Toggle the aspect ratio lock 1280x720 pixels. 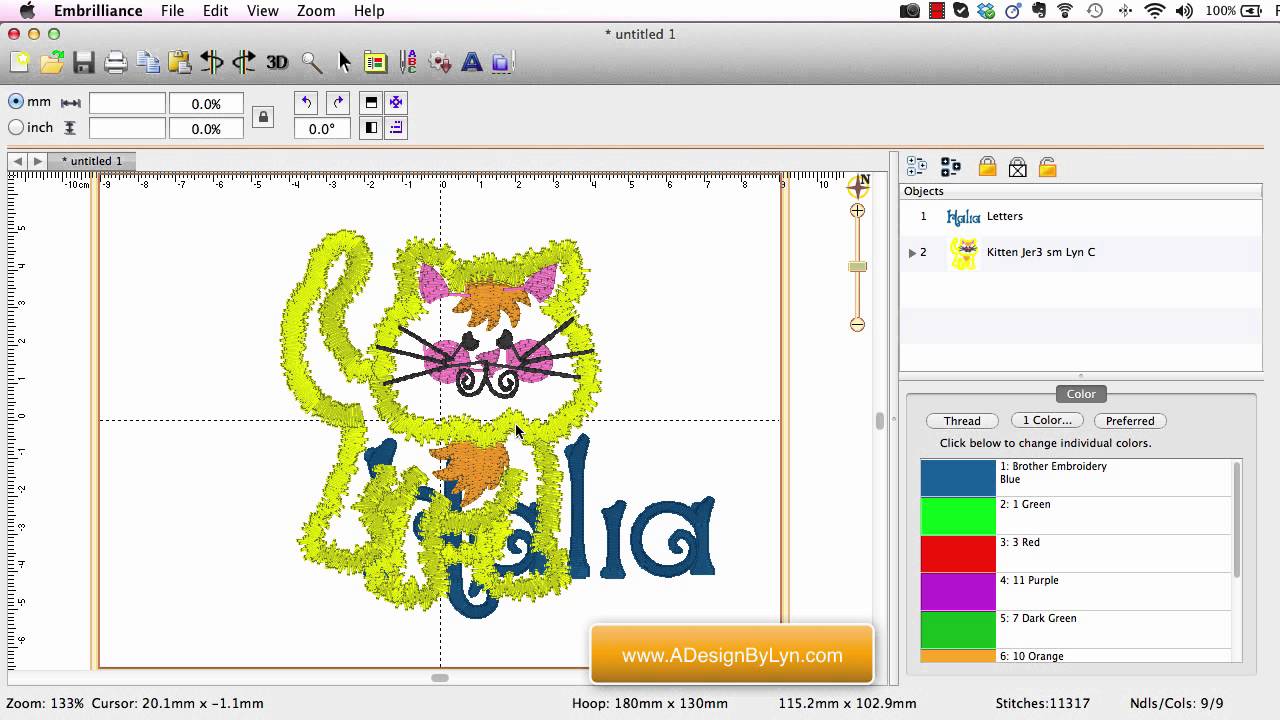[263, 116]
